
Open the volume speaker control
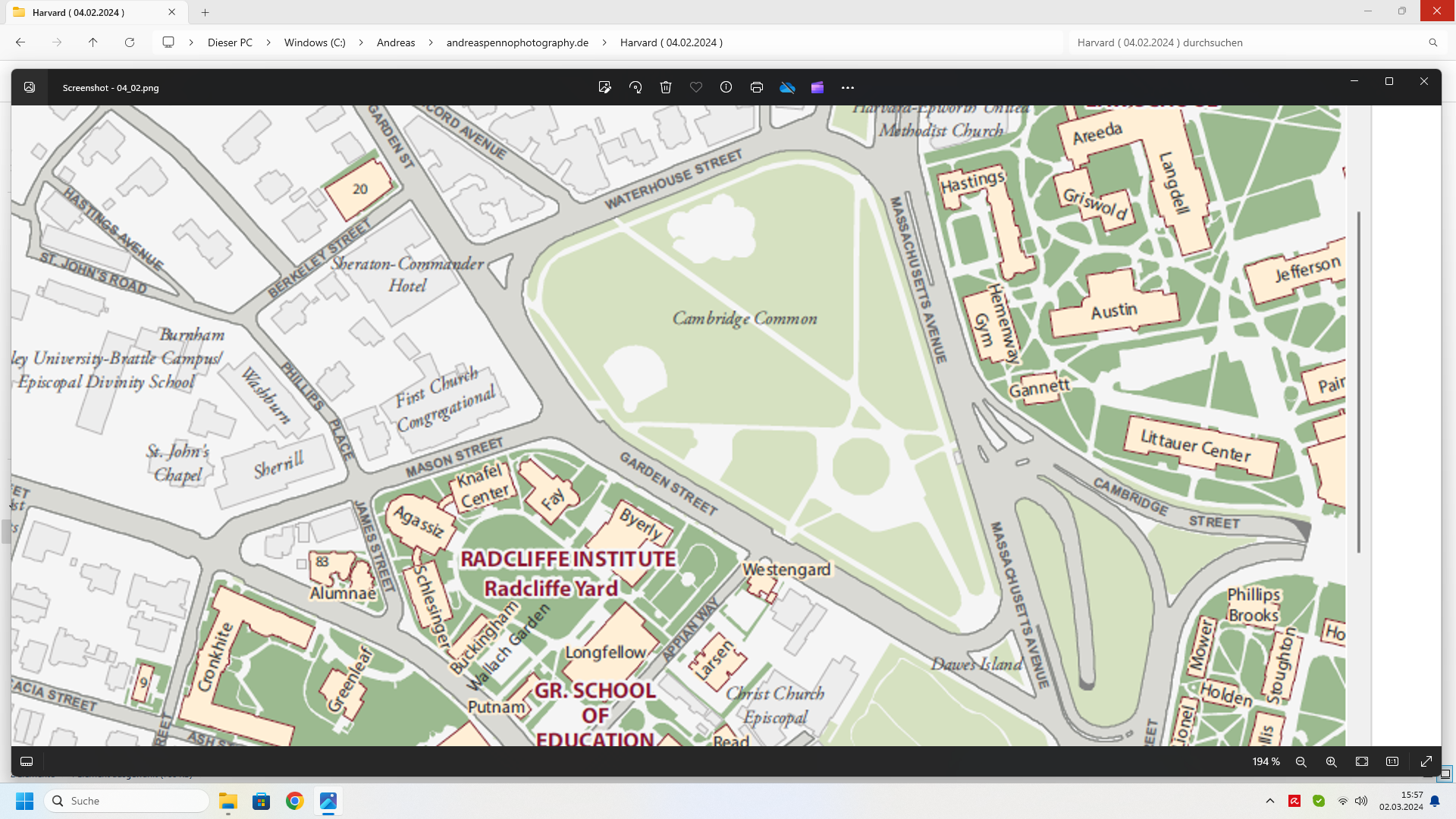click(x=1361, y=801)
